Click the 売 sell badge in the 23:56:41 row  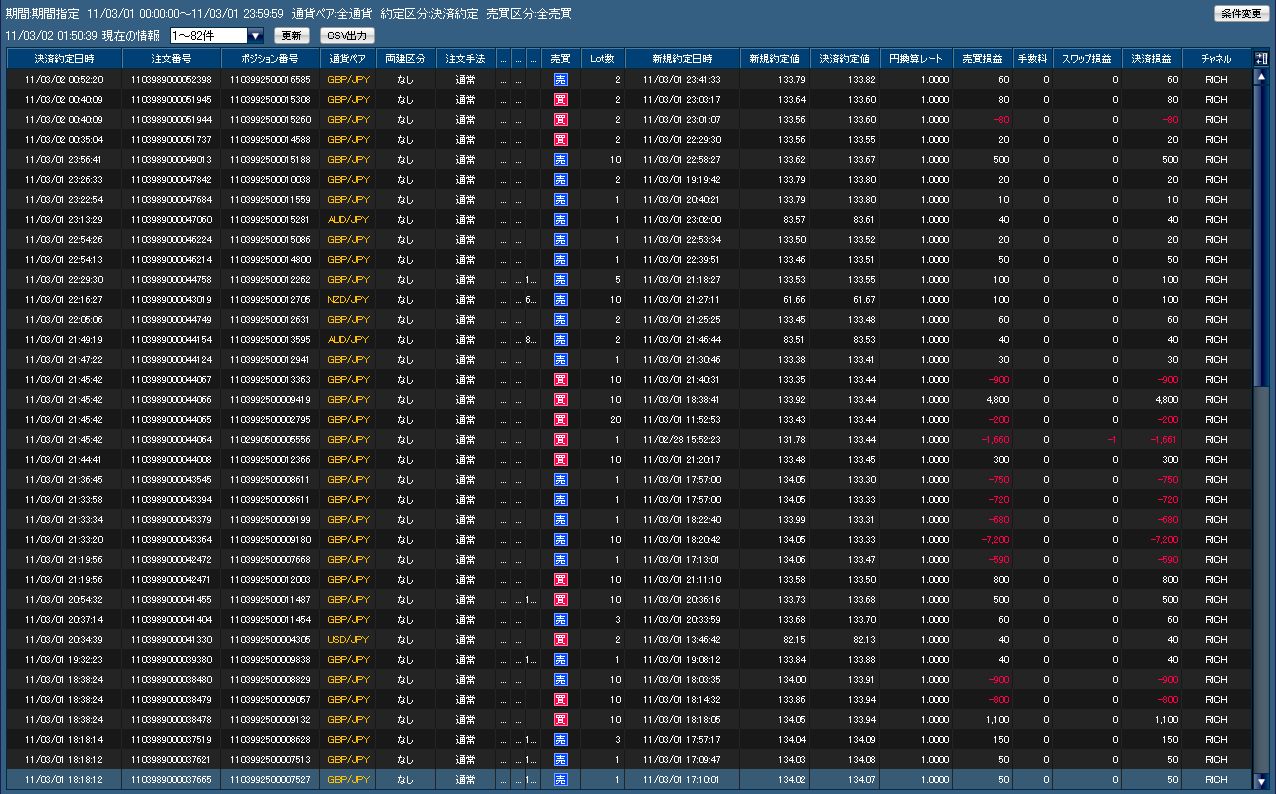pos(560,159)
